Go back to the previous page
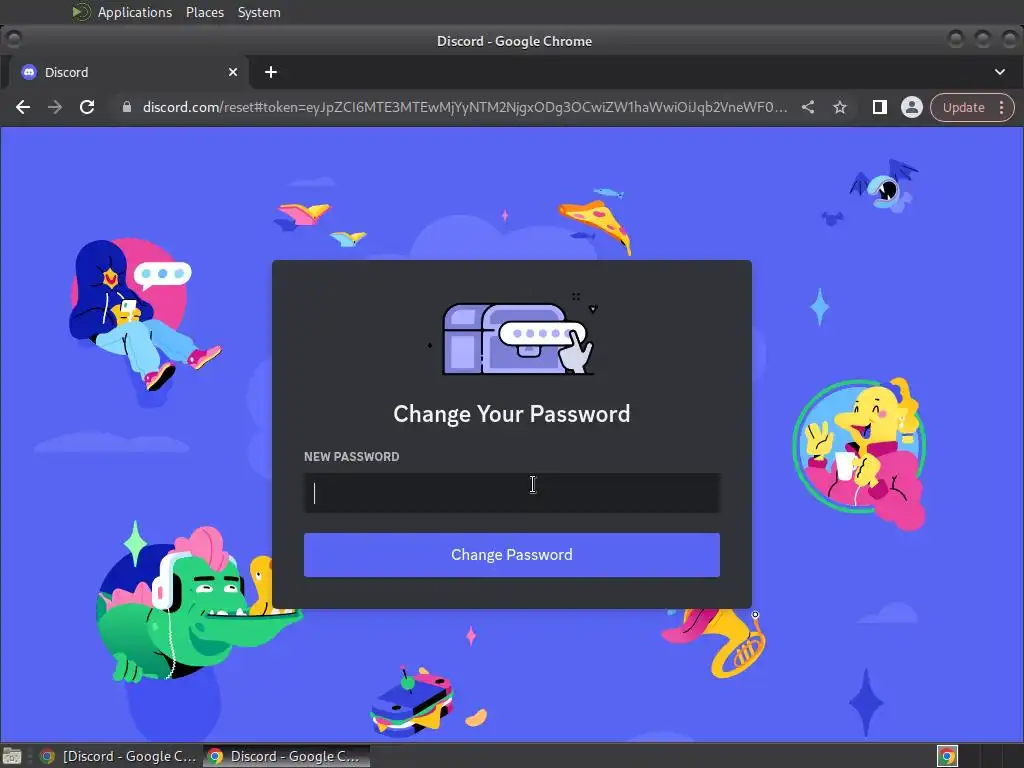The image size is (1024, 768). tap(23, 107)
